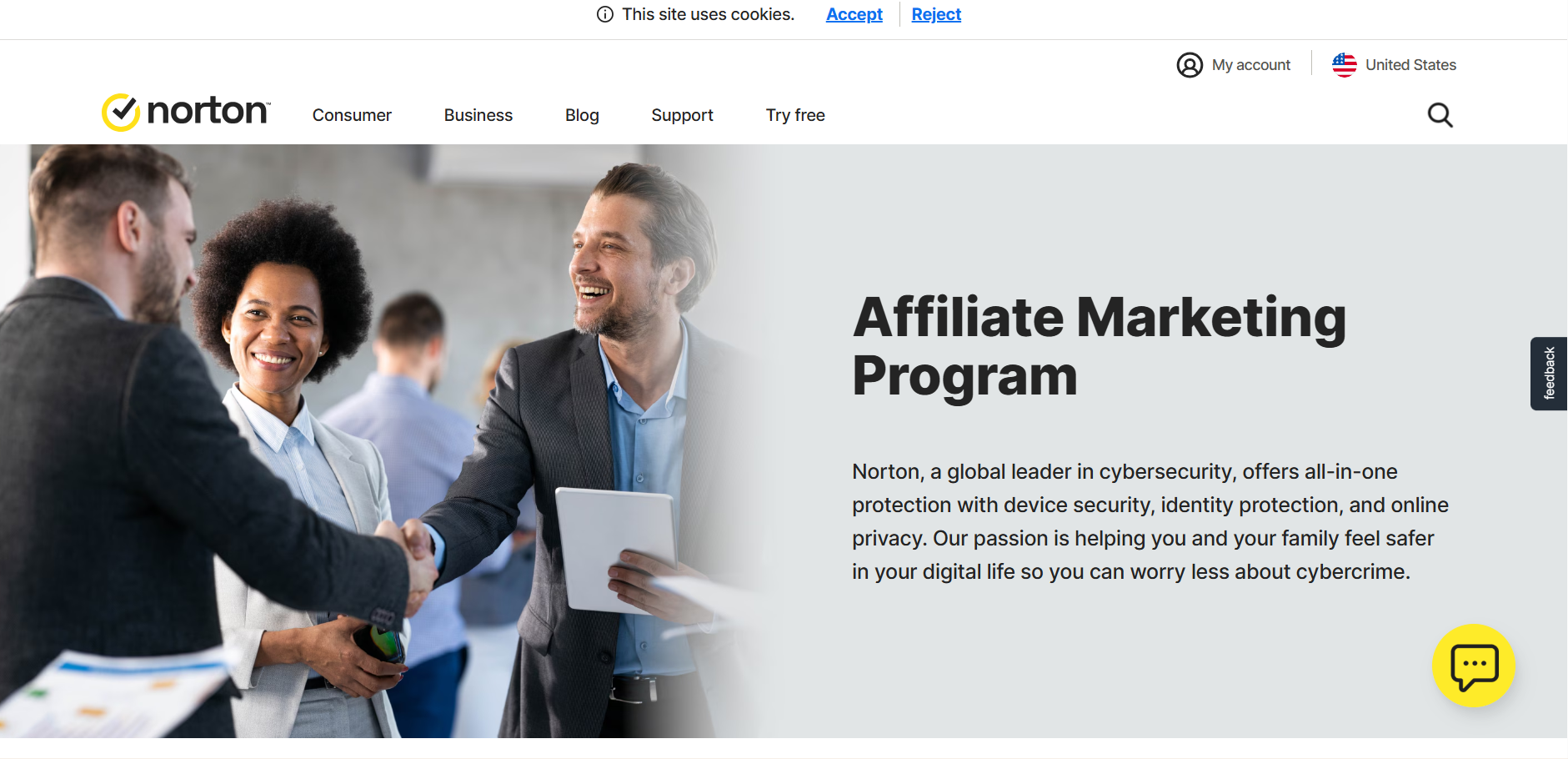Click the search magnifier icon
The width and height of the screenshot is (1568, 759).
click(1440, 115)
